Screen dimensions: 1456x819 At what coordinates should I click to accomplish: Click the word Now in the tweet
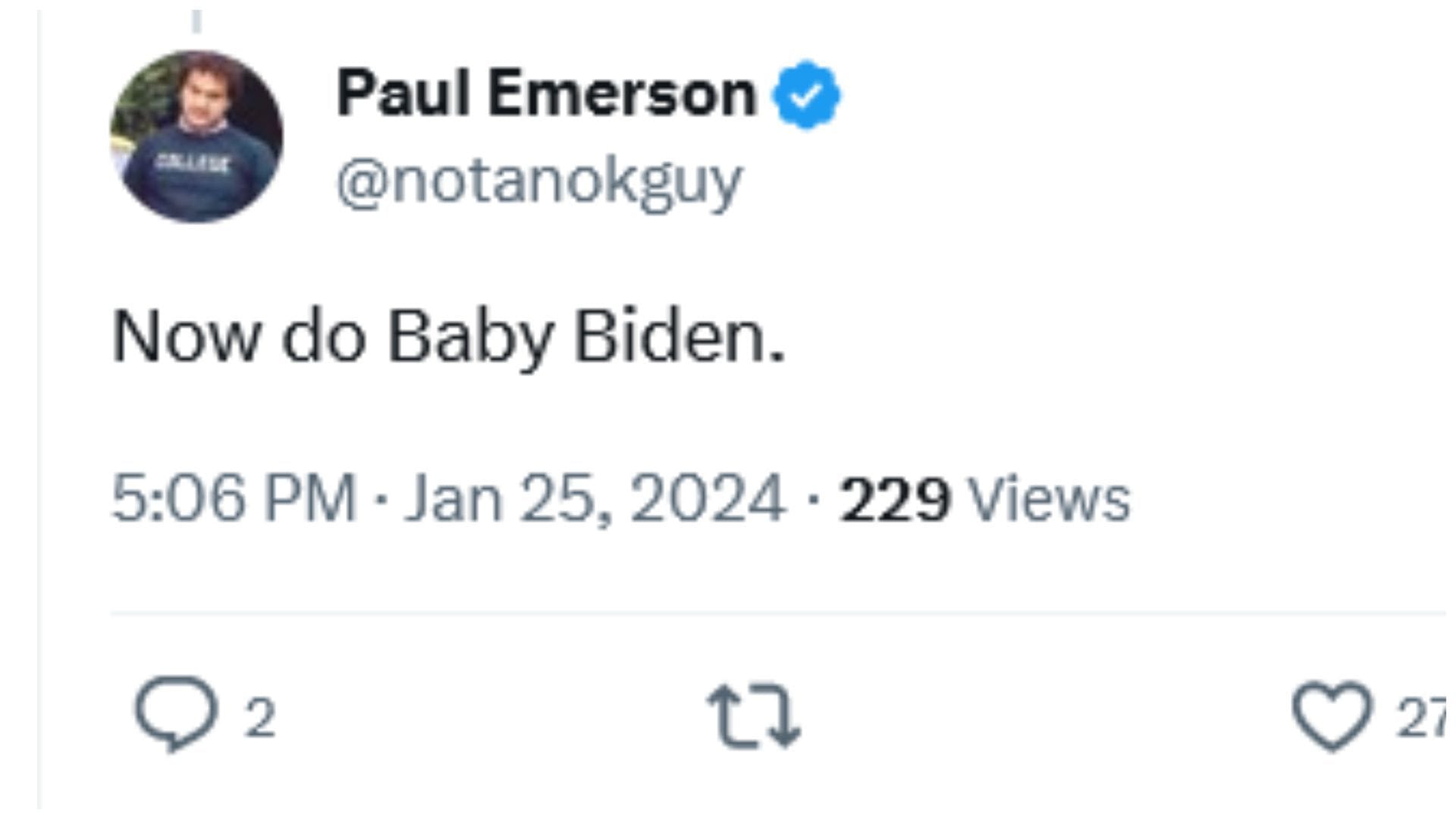click(186, 337)
